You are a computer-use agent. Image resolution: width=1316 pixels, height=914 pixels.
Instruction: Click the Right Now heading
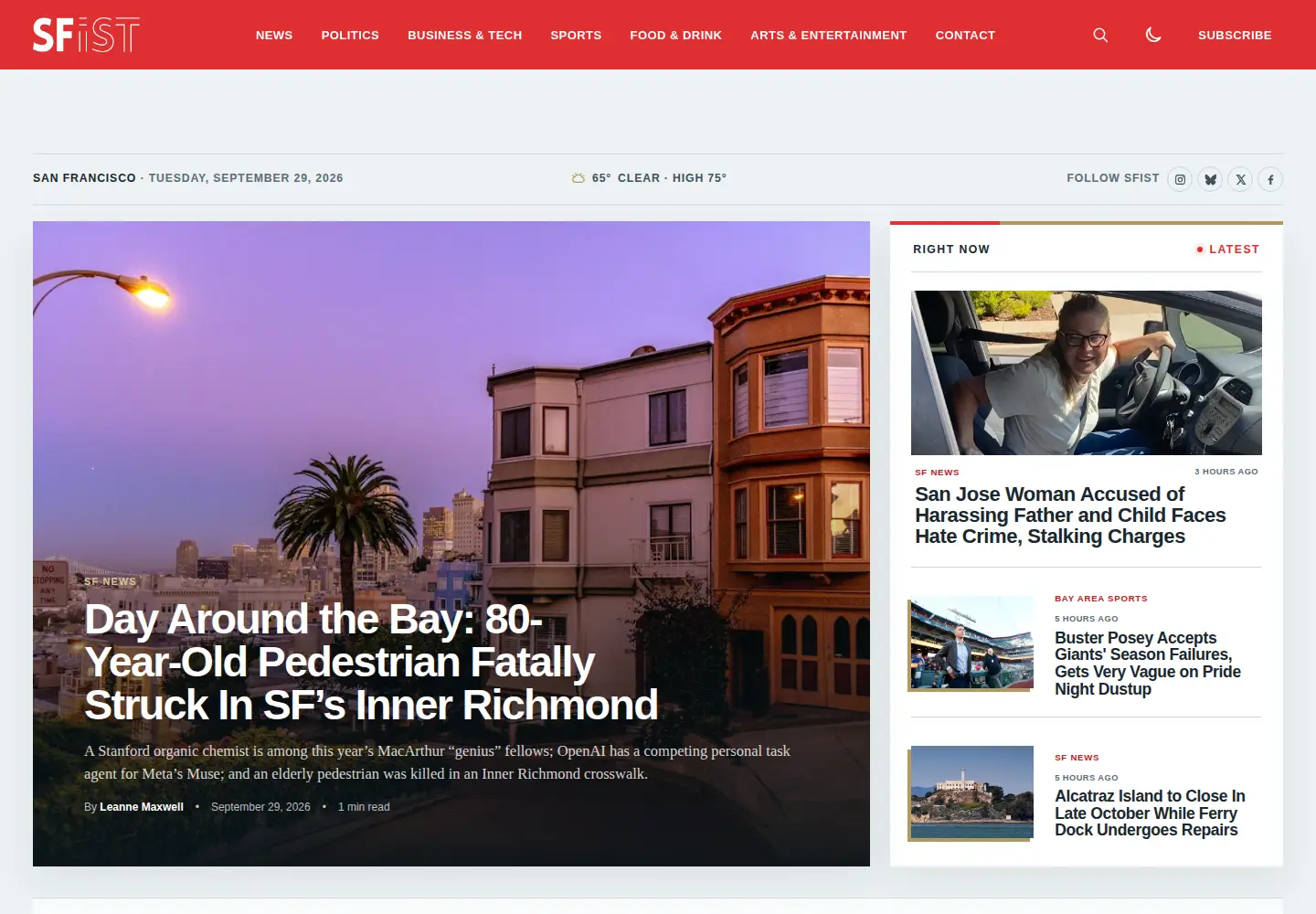pyautogui.click(x=951, y=250)
